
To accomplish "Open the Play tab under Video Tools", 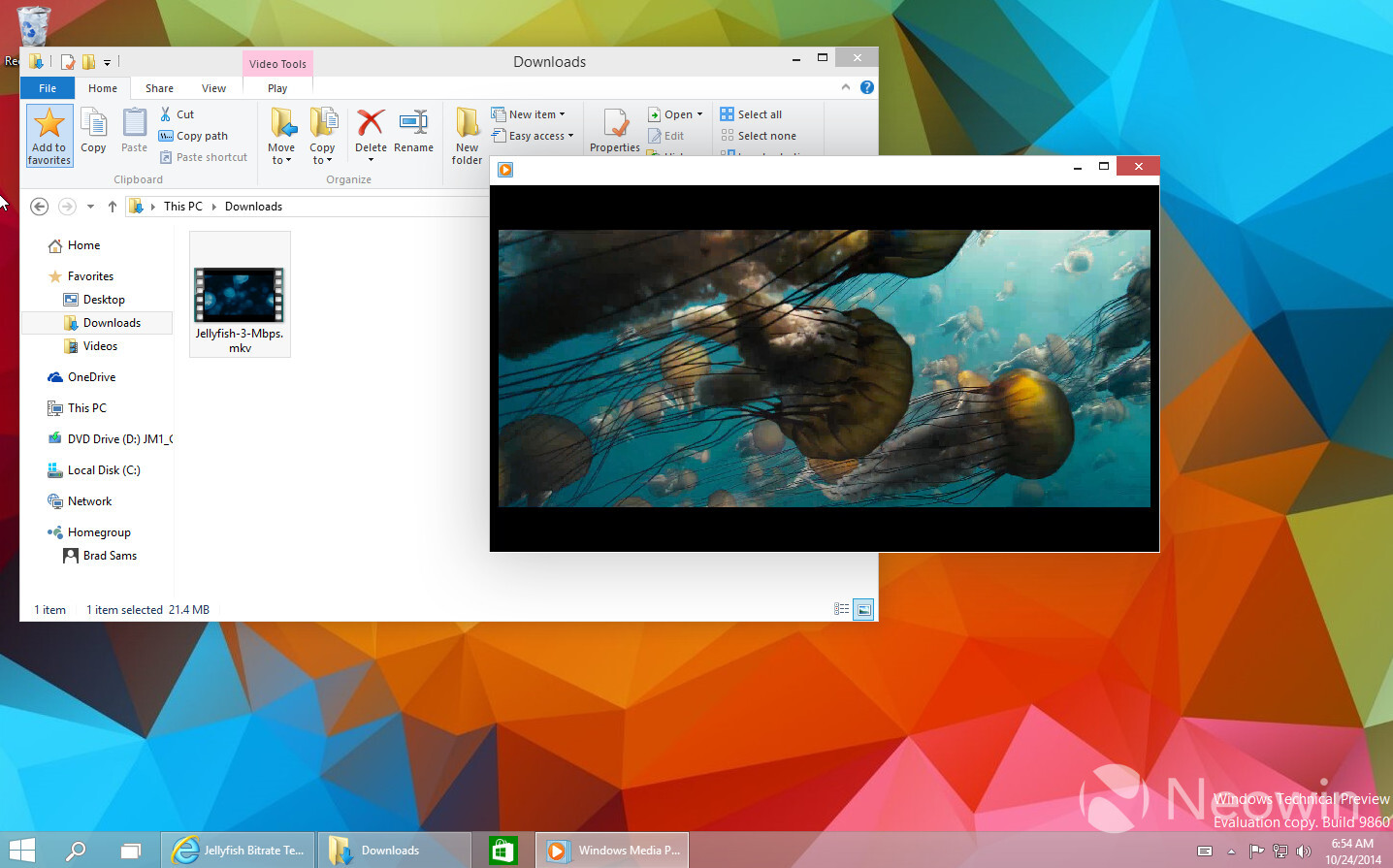I will [x=277, y=87].
